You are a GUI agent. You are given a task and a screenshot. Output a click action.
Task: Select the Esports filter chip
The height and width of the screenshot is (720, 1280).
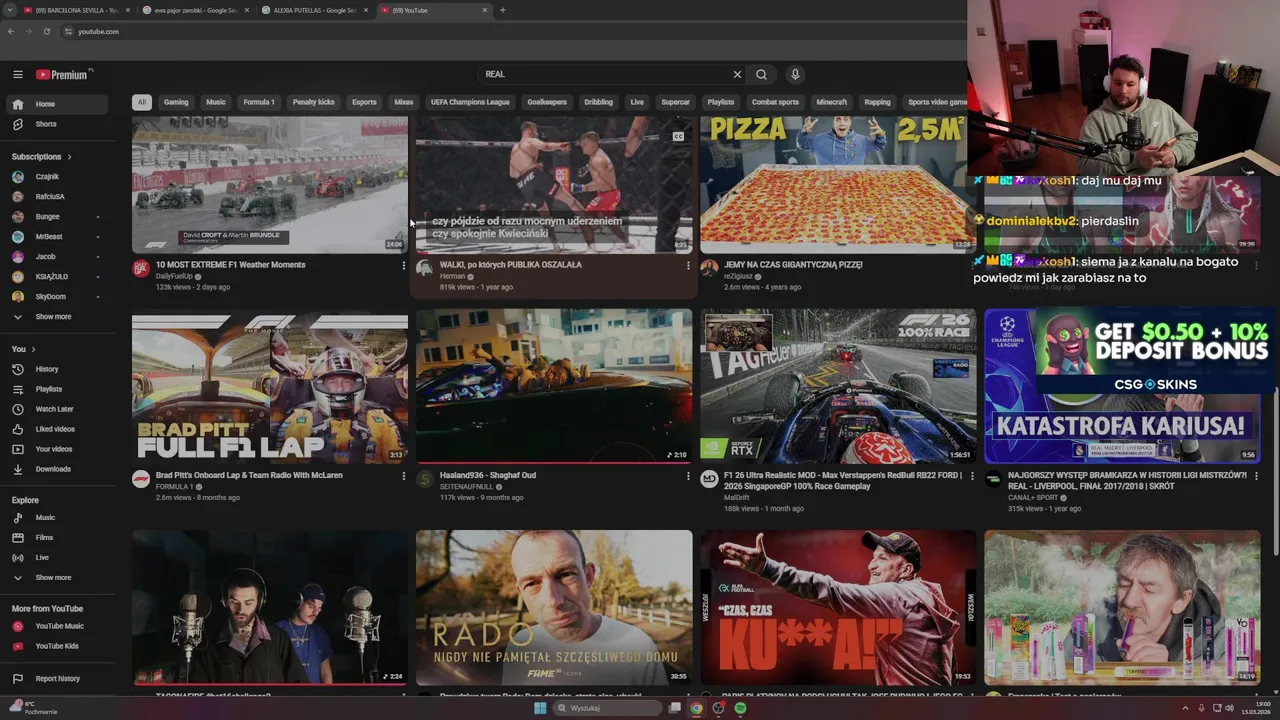364,102
